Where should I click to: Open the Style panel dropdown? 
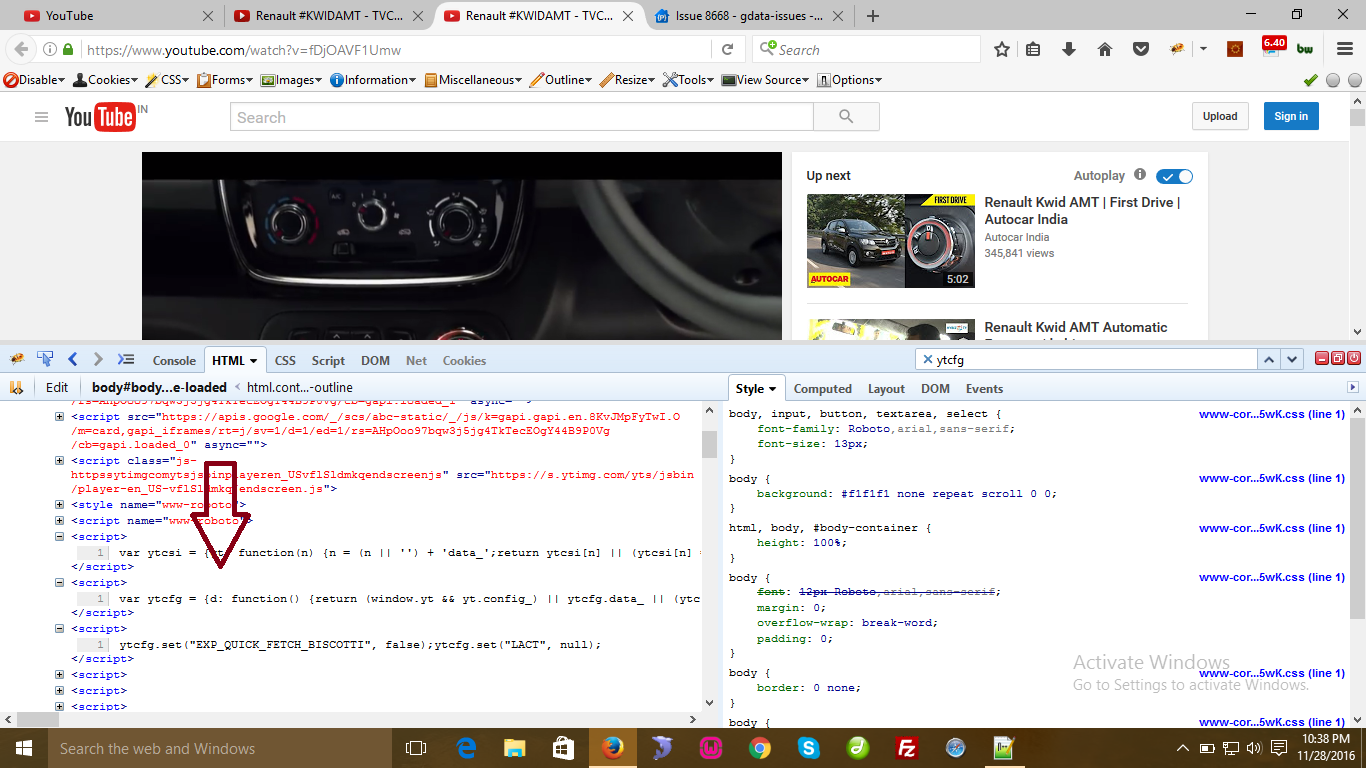click(756, 389)
